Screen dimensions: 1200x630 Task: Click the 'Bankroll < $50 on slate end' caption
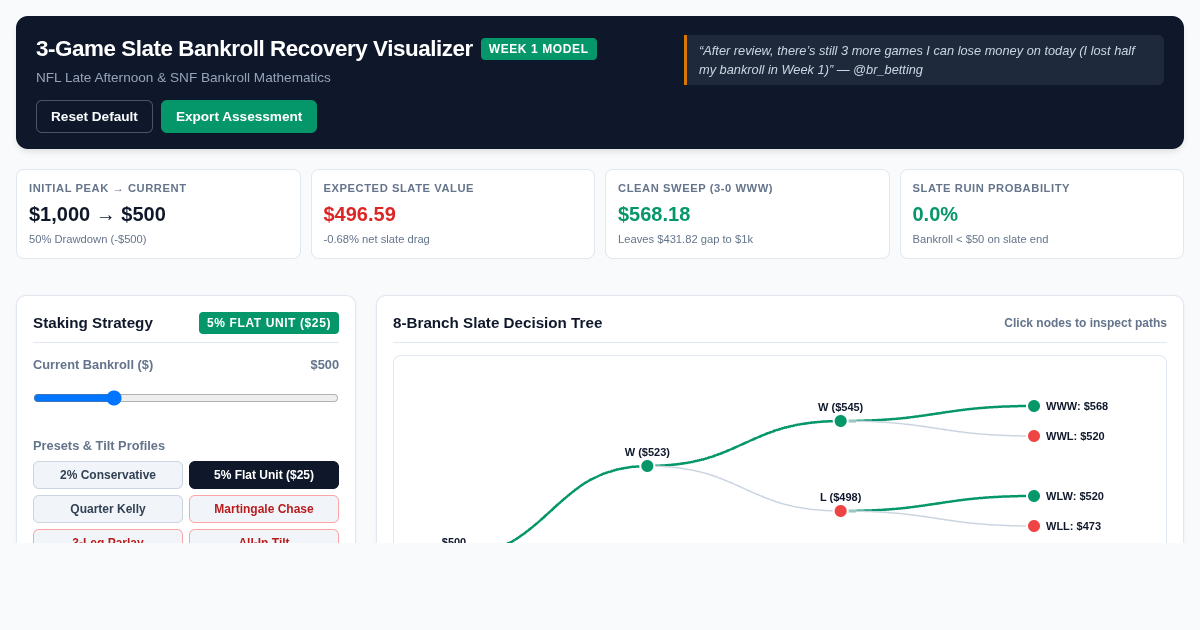(978, 239)
